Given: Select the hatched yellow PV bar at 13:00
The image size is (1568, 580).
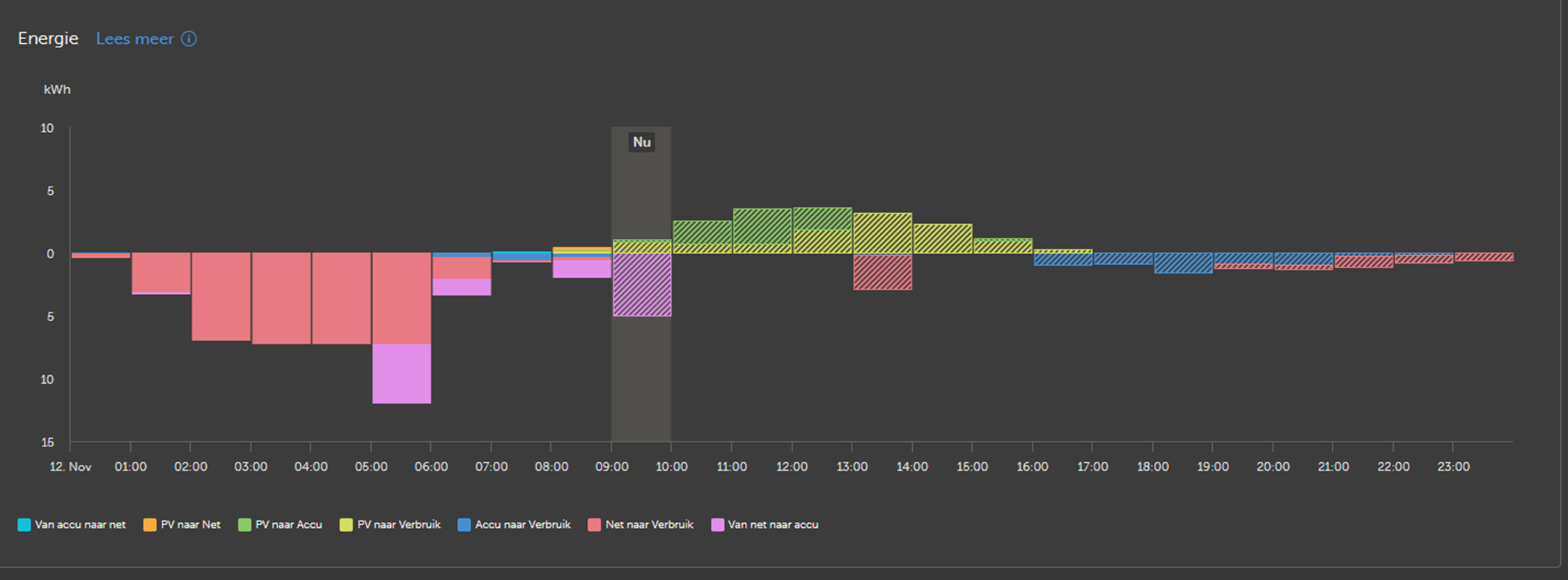Looking at the screenshot, I should click(x=883, y=233).
